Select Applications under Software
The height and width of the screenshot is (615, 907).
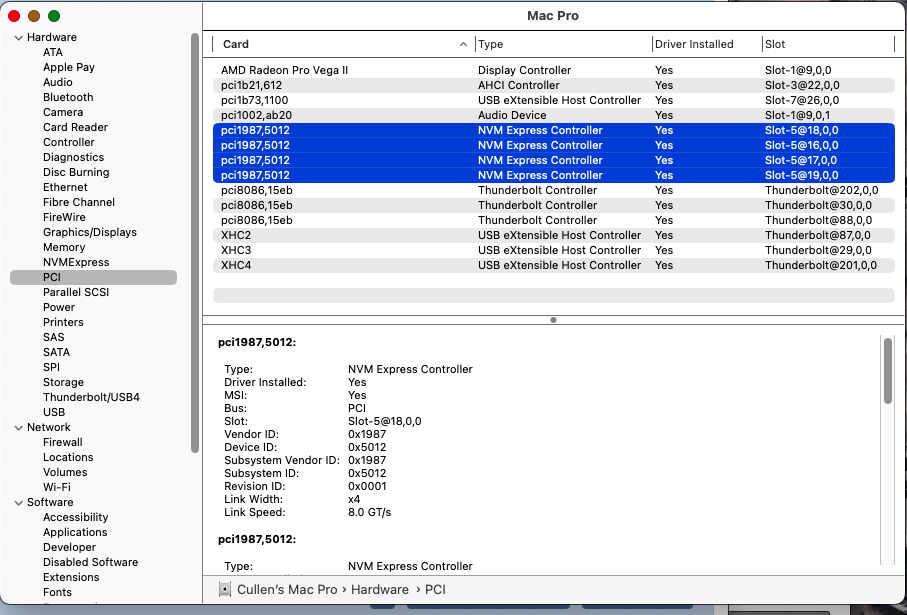(75, 533)
